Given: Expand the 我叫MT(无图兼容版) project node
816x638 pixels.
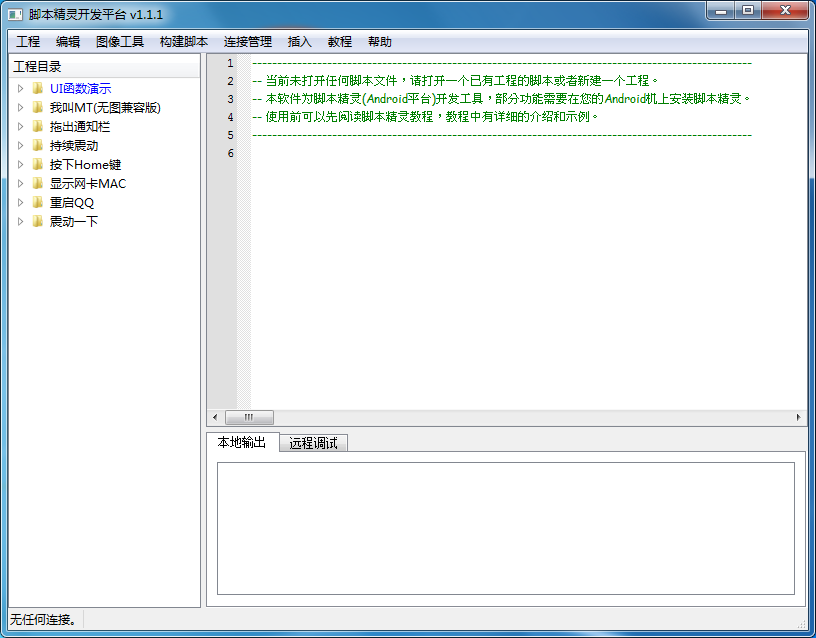Looking at the screenshot, I should [x=20, y=108].
